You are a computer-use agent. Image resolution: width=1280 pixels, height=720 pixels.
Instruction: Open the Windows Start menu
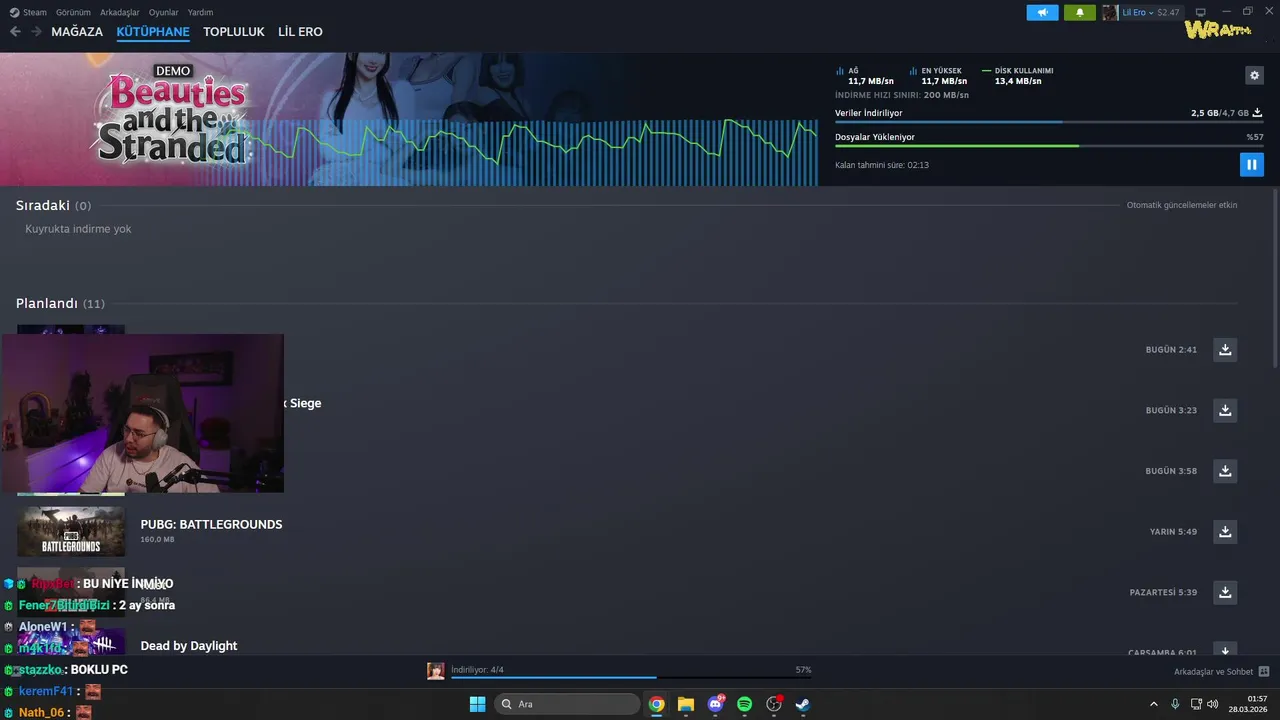tap(477, 704)
